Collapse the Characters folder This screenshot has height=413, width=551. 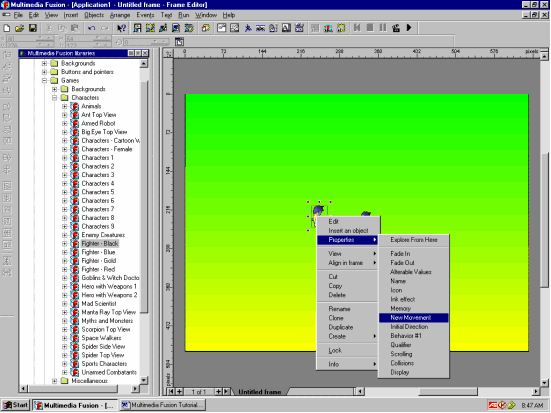54,98
